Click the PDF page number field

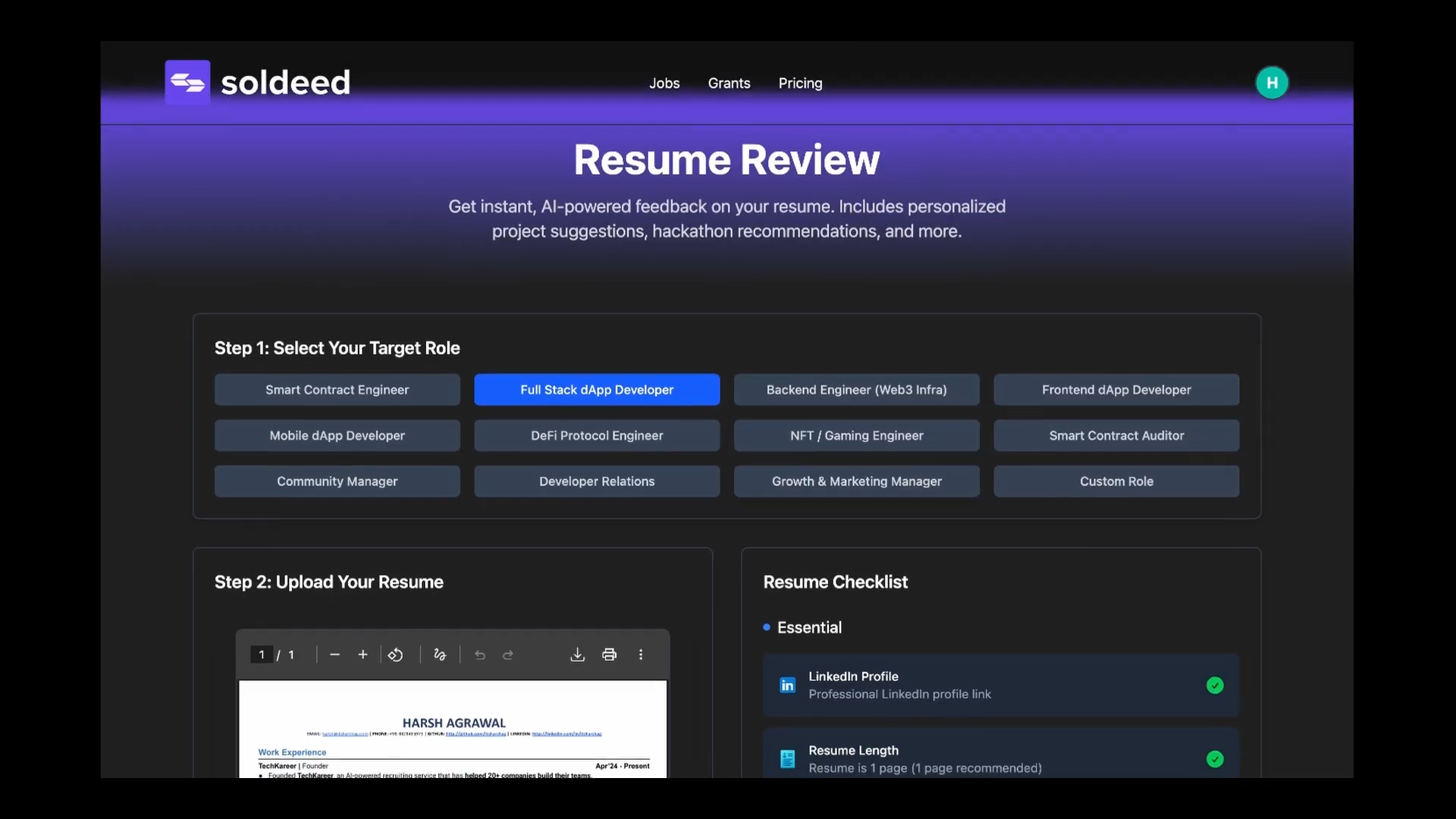click(x=262, y=654)
